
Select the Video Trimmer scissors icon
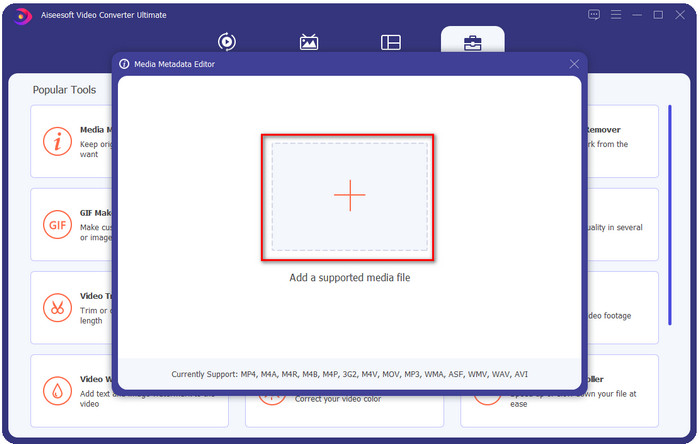coord(57,306)
